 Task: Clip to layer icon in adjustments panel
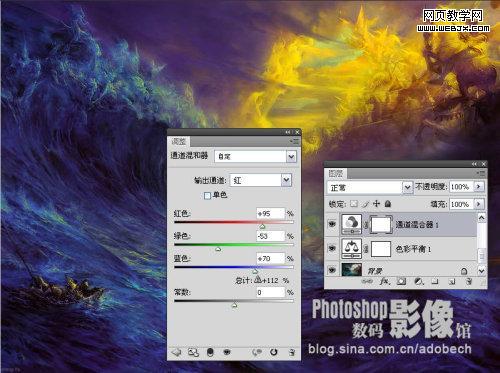(x=210, y=352)
